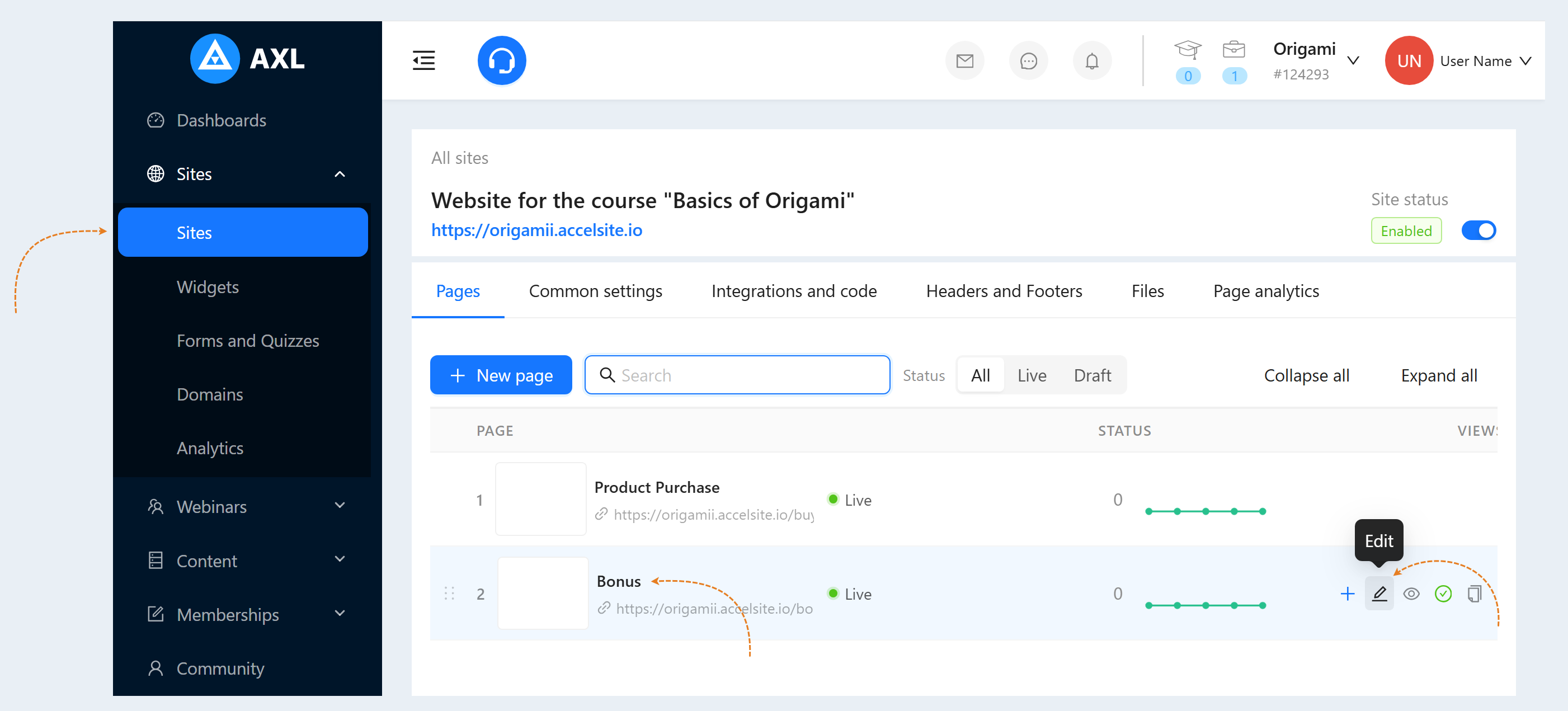This screenshot has height=711, width=1568.
Task: Click the Enabled status badge
Action: click(1406, 230)
